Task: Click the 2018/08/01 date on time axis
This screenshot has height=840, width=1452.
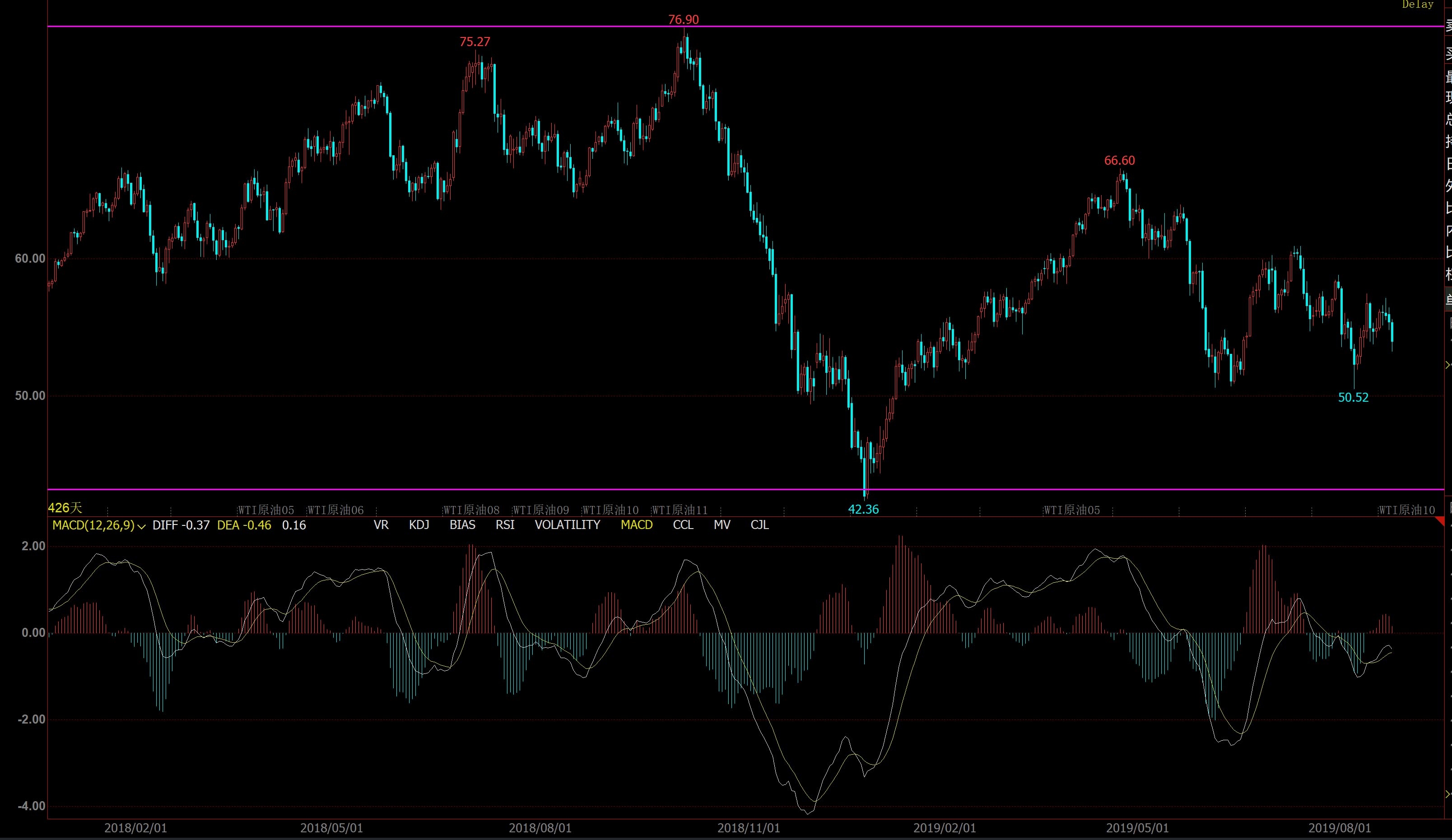Action: tap(540, 828)
